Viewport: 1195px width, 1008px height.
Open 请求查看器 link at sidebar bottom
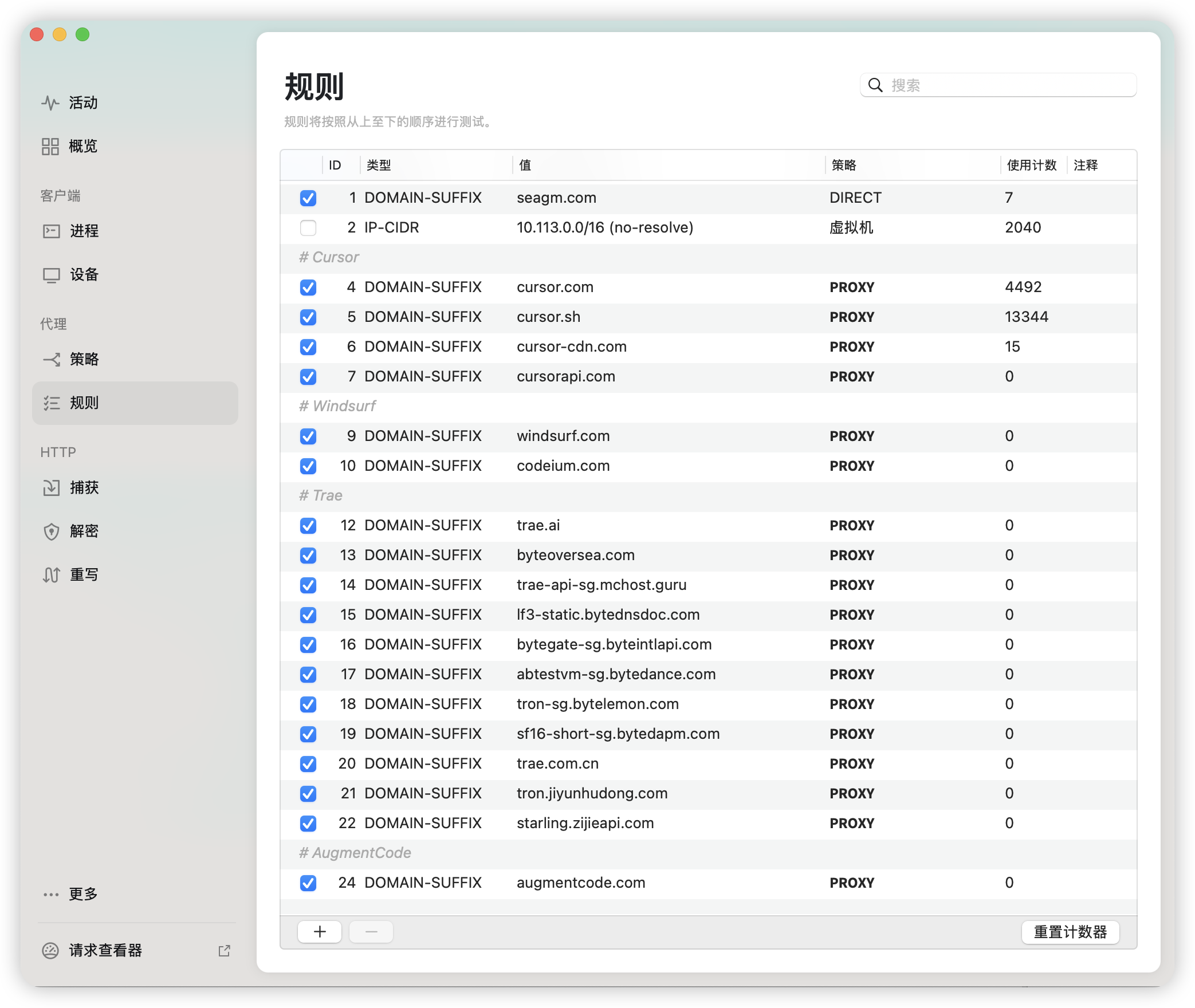(x=135, y=951)
